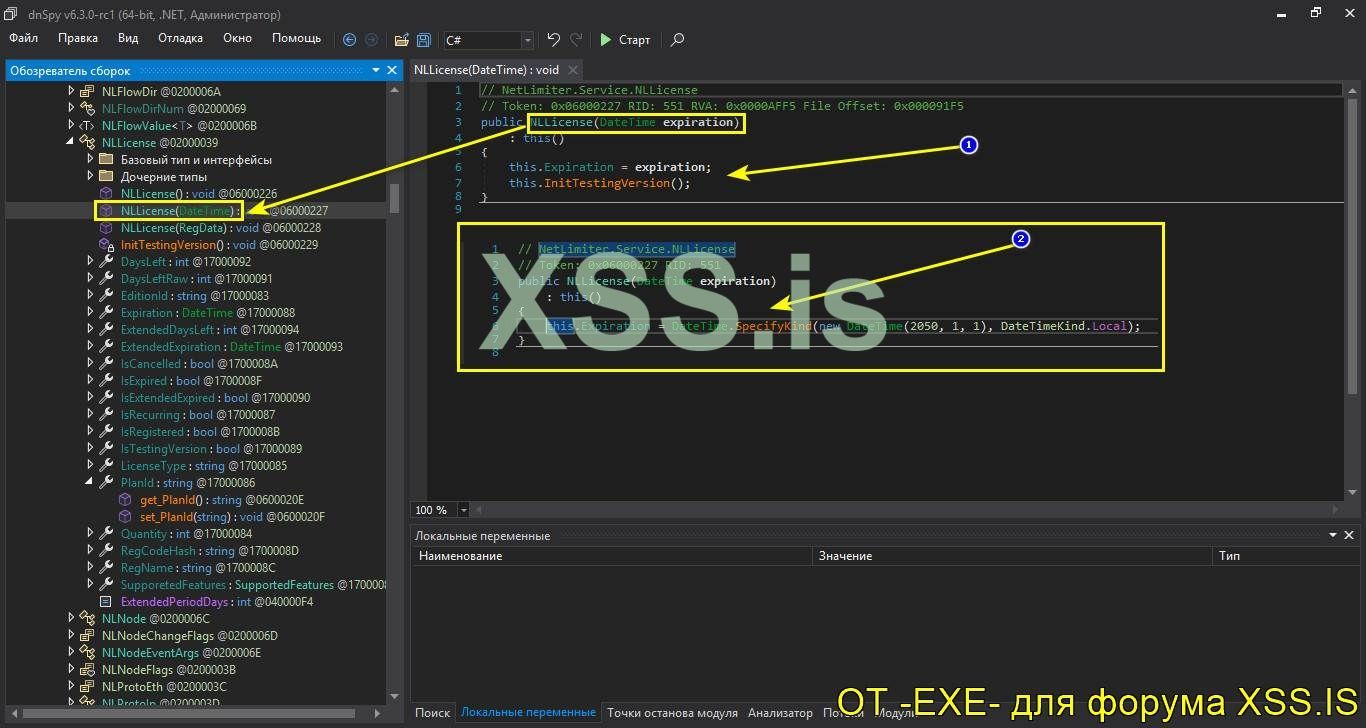This screenshot has width=1366, height=728.
Task: Open the Файл menu
Action: (x=23, y=38)
